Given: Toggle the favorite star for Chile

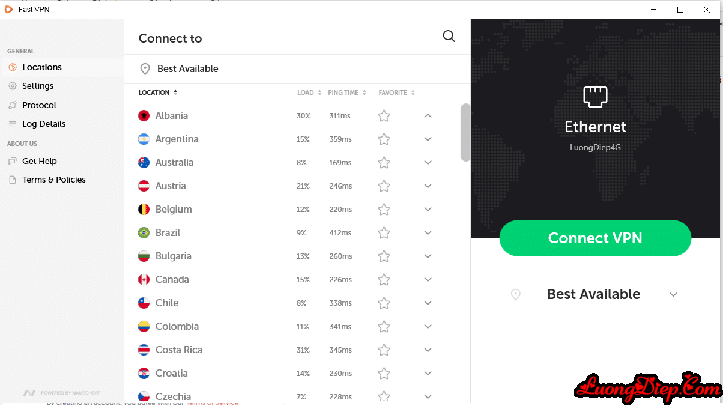Looking at the screenshot, I should coord(383,303).
